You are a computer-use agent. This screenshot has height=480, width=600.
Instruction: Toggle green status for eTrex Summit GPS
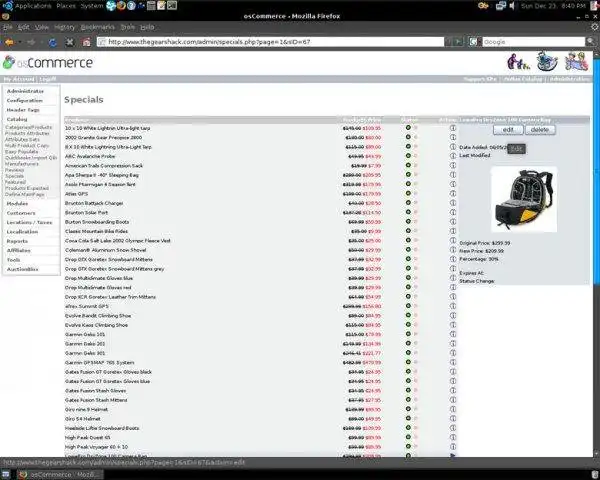(x=408, y=306)
